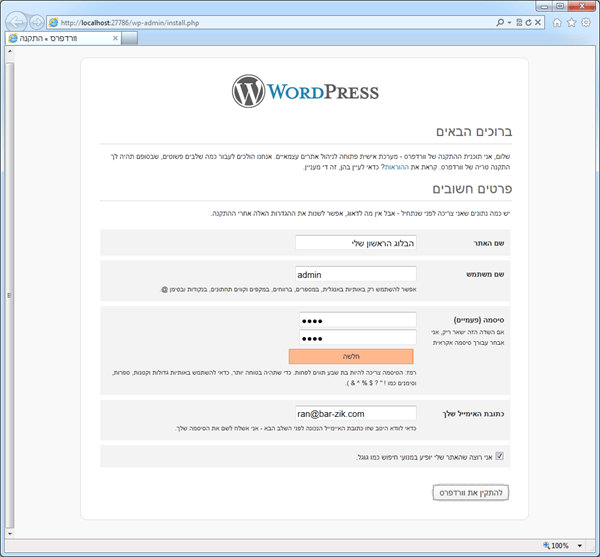Click the שם האתר label
The height and width of the screenshot is (557, 600).
click(x=489, y=243)
